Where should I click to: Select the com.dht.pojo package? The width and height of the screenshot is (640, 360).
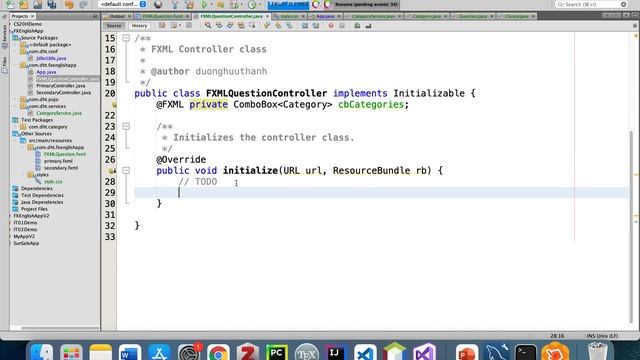[x=43, y=100]
